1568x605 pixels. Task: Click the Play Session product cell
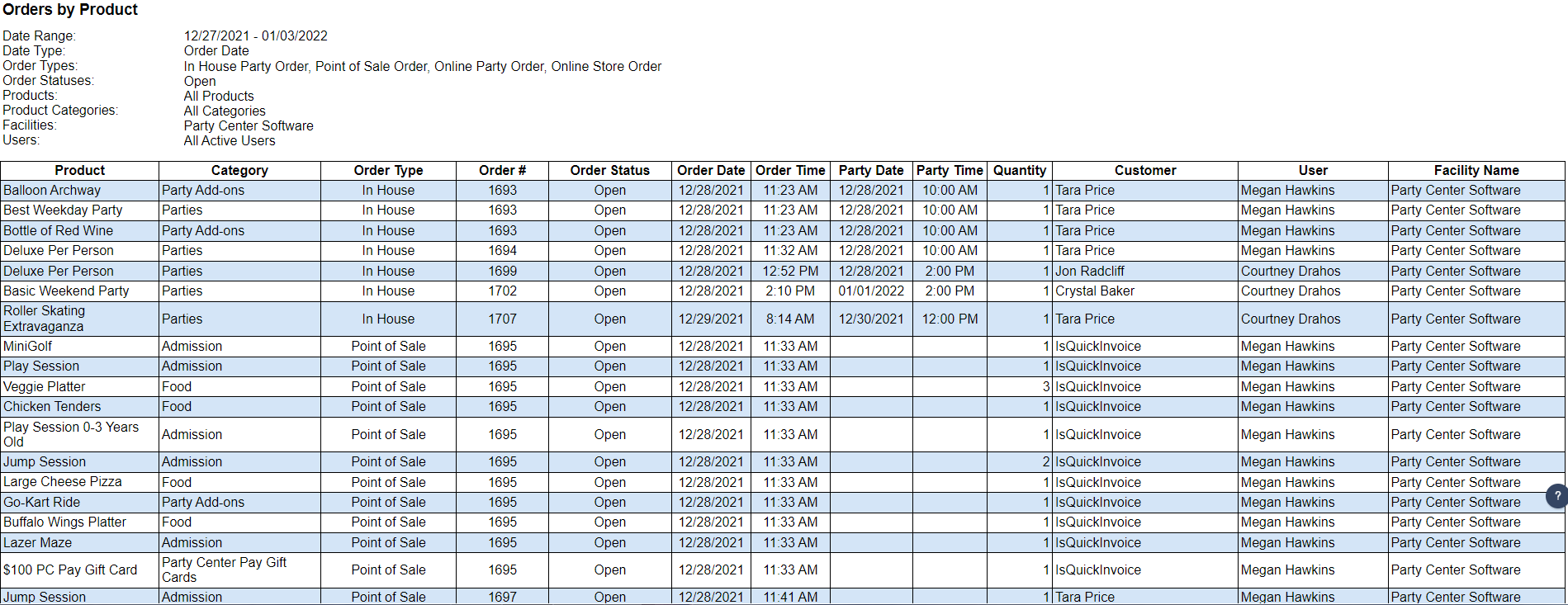tap(80, 366)
